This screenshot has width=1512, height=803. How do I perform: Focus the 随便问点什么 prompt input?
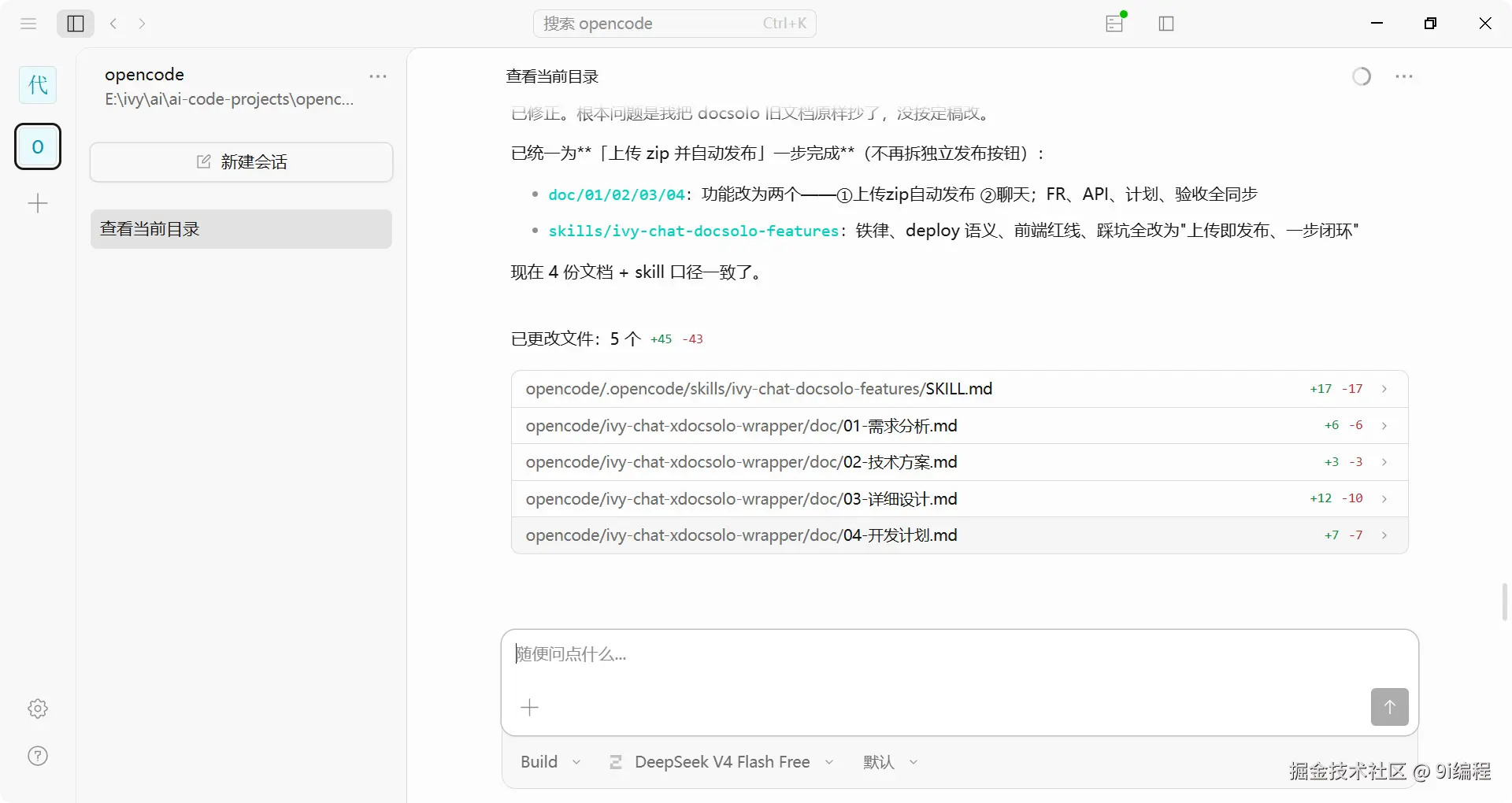click(x=959, y=654)
